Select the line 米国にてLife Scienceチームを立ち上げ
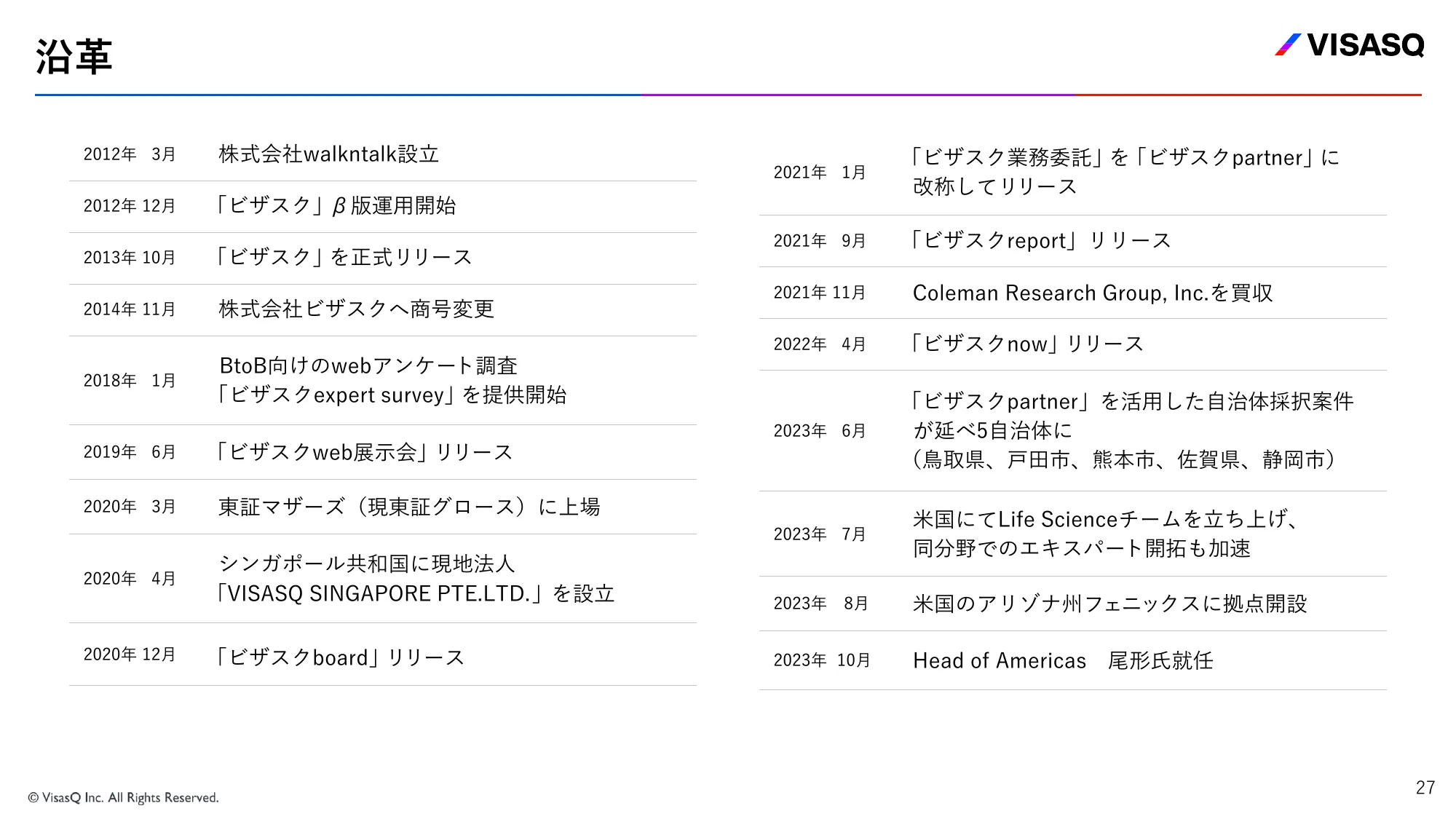This screenshot has height=819, width=1456. pyautogui.click(x=1106, y=519)
